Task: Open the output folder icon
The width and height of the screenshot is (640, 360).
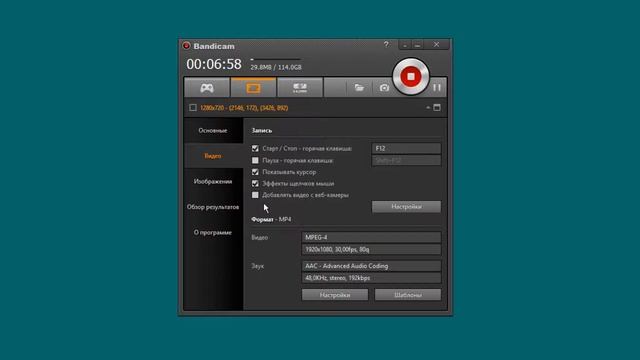Action: coord(359,88)
